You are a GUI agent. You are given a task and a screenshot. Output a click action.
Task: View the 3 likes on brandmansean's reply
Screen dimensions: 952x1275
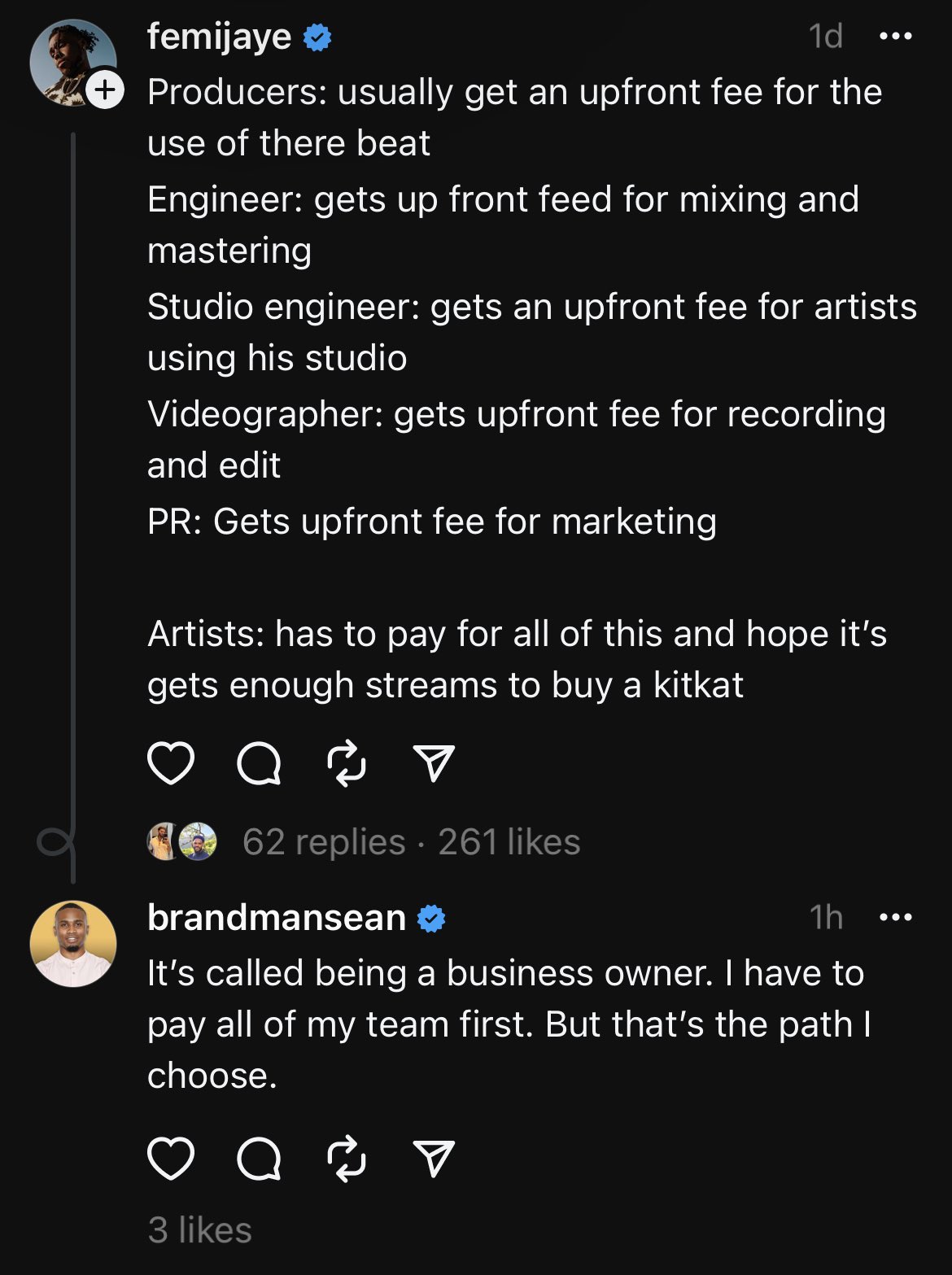pyautogui.click(x=200, y=1230)
